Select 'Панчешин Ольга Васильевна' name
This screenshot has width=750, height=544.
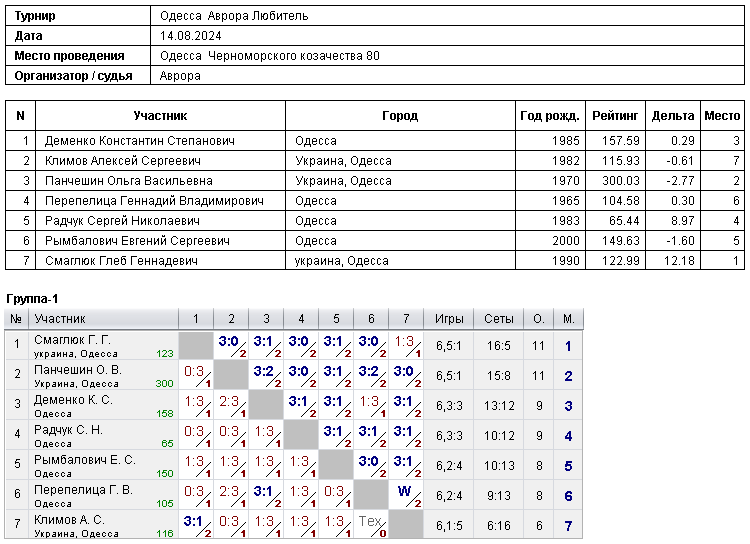point(129,181)
